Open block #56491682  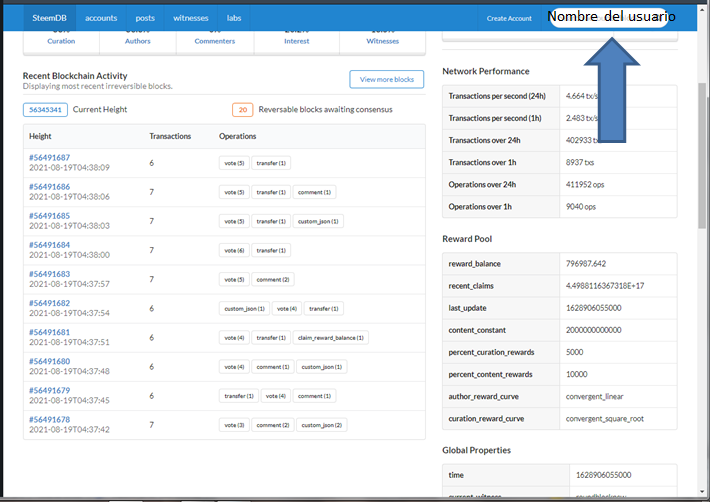[x=49, y=303]
